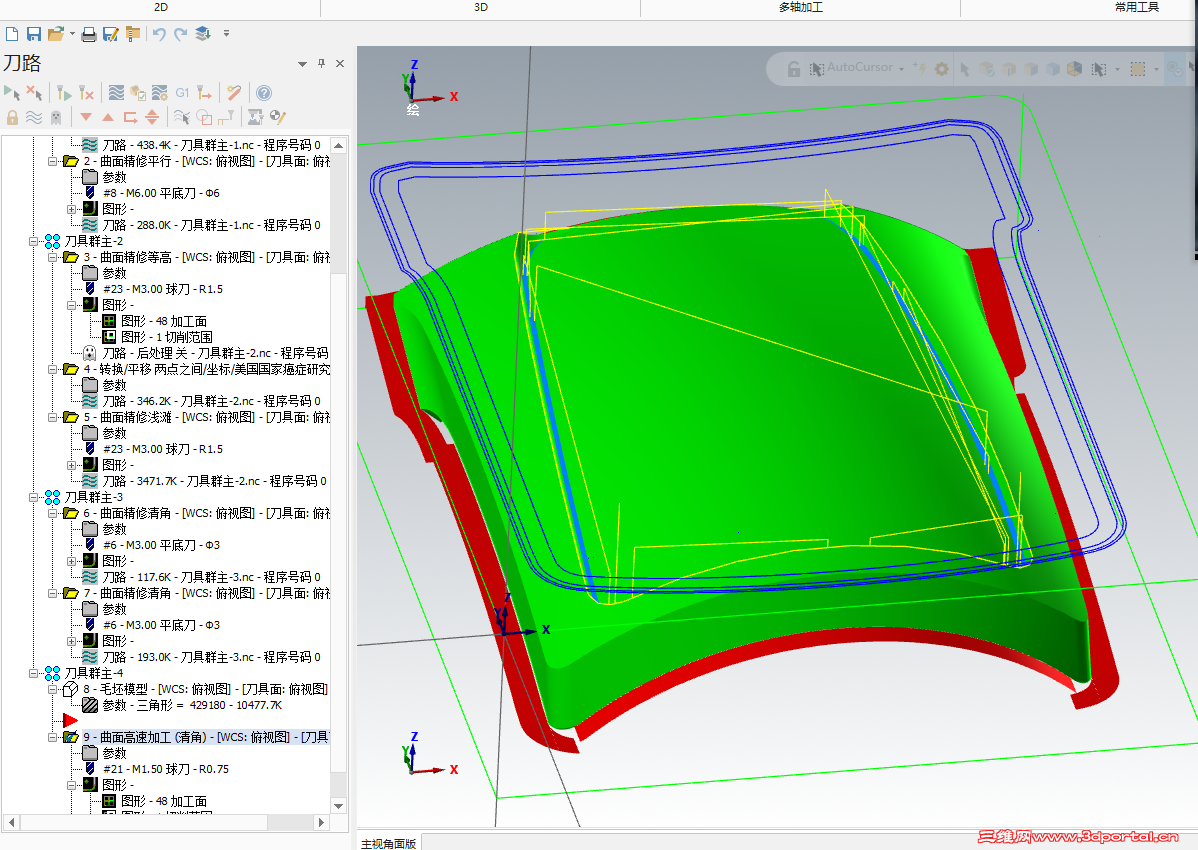Viewport: 1198px width, 850px height.
Task: Click the Print icon
Action: tap(89, 34)
